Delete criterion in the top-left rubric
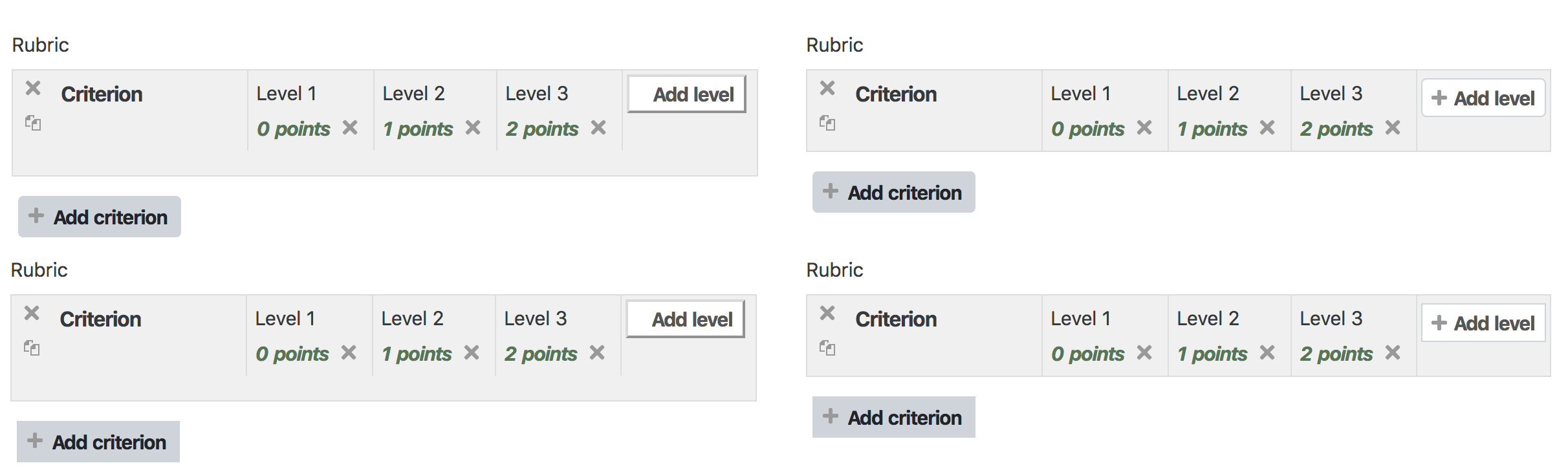The image size is (1568, 472). point(33,88)
